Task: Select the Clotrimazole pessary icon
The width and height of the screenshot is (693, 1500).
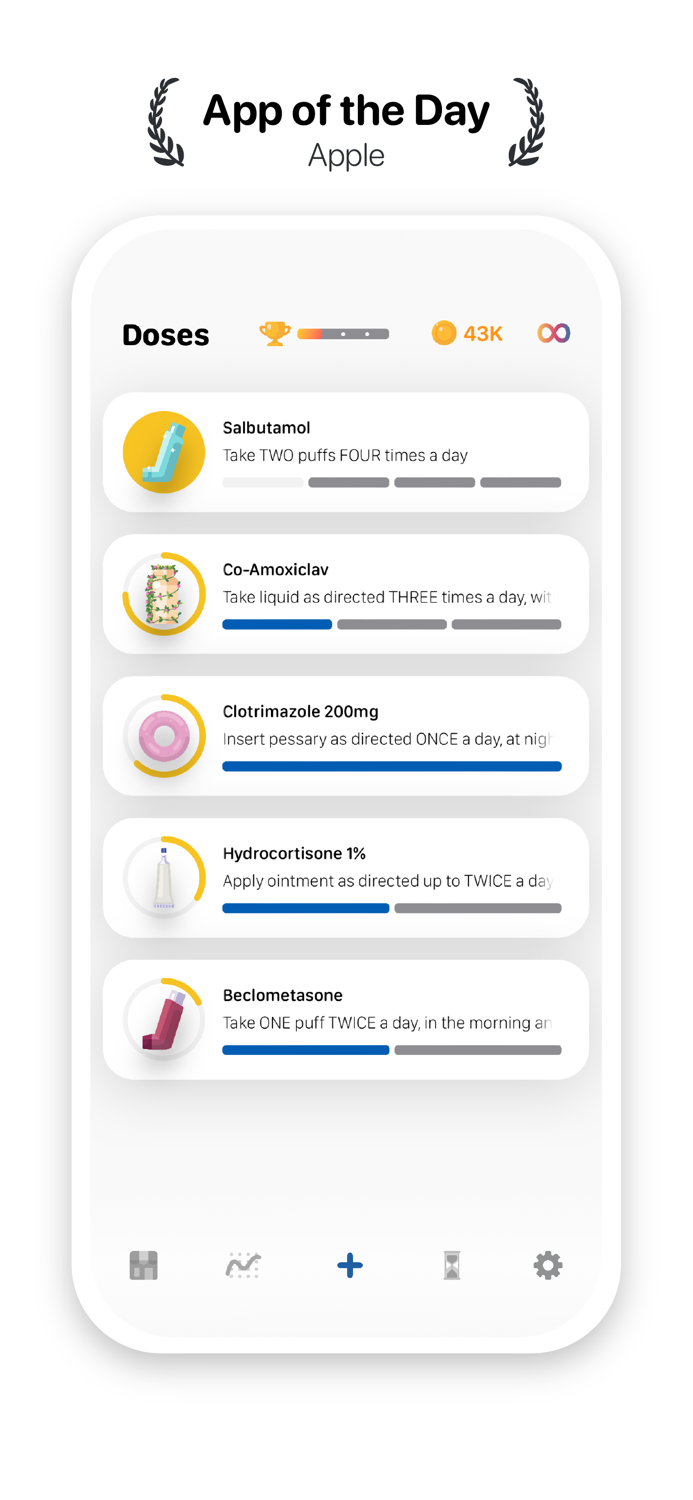Action: 163,736
